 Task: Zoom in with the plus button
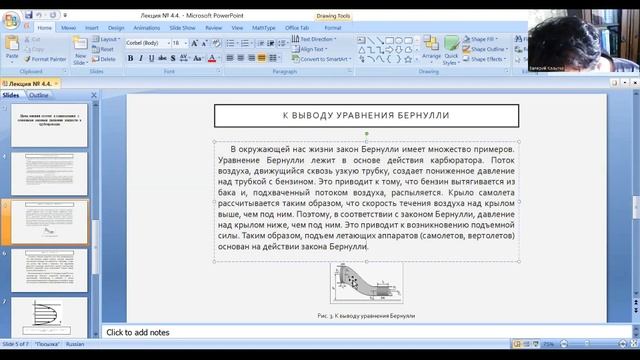click(623, 344)
